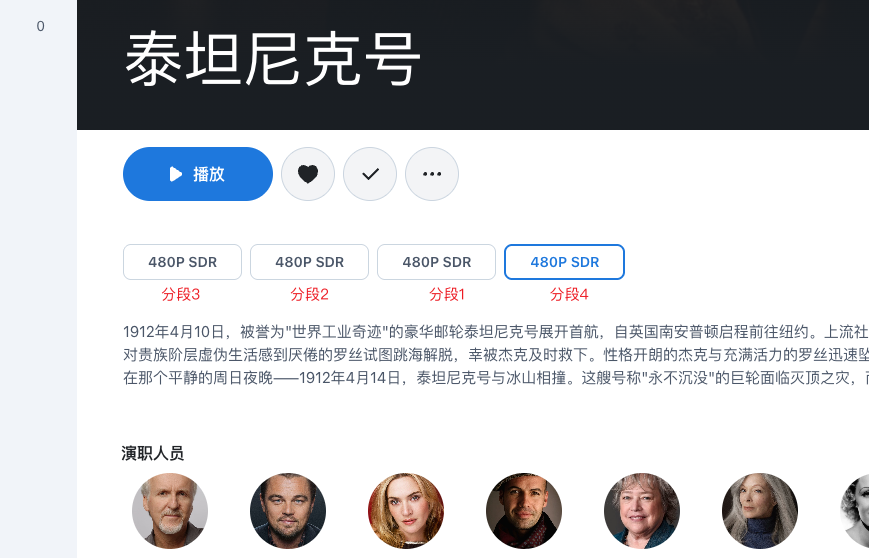
Task: Click the 泰坦尼克号 movie title
Action: (272, 59)
